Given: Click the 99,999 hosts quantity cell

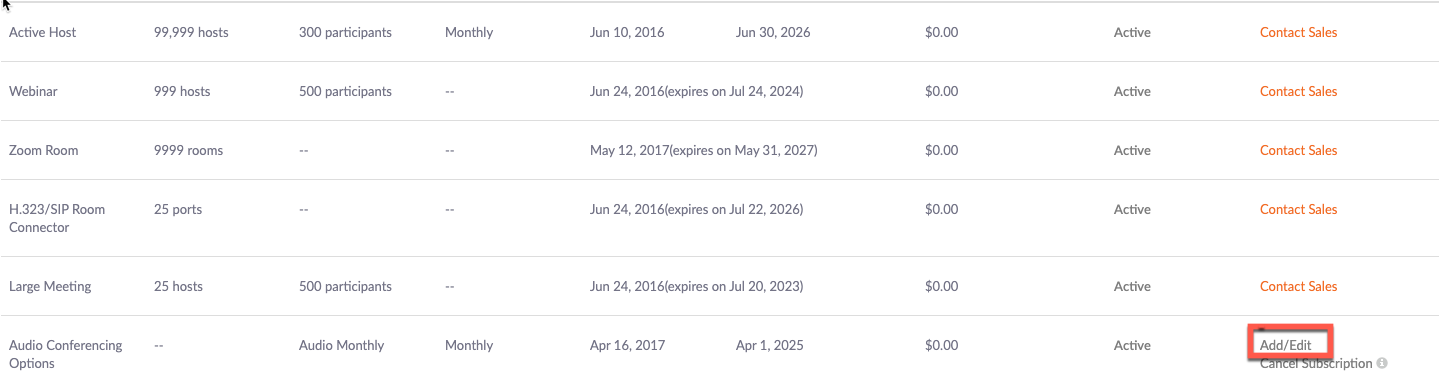Looking at the screenshot, I should click(191, 32).
